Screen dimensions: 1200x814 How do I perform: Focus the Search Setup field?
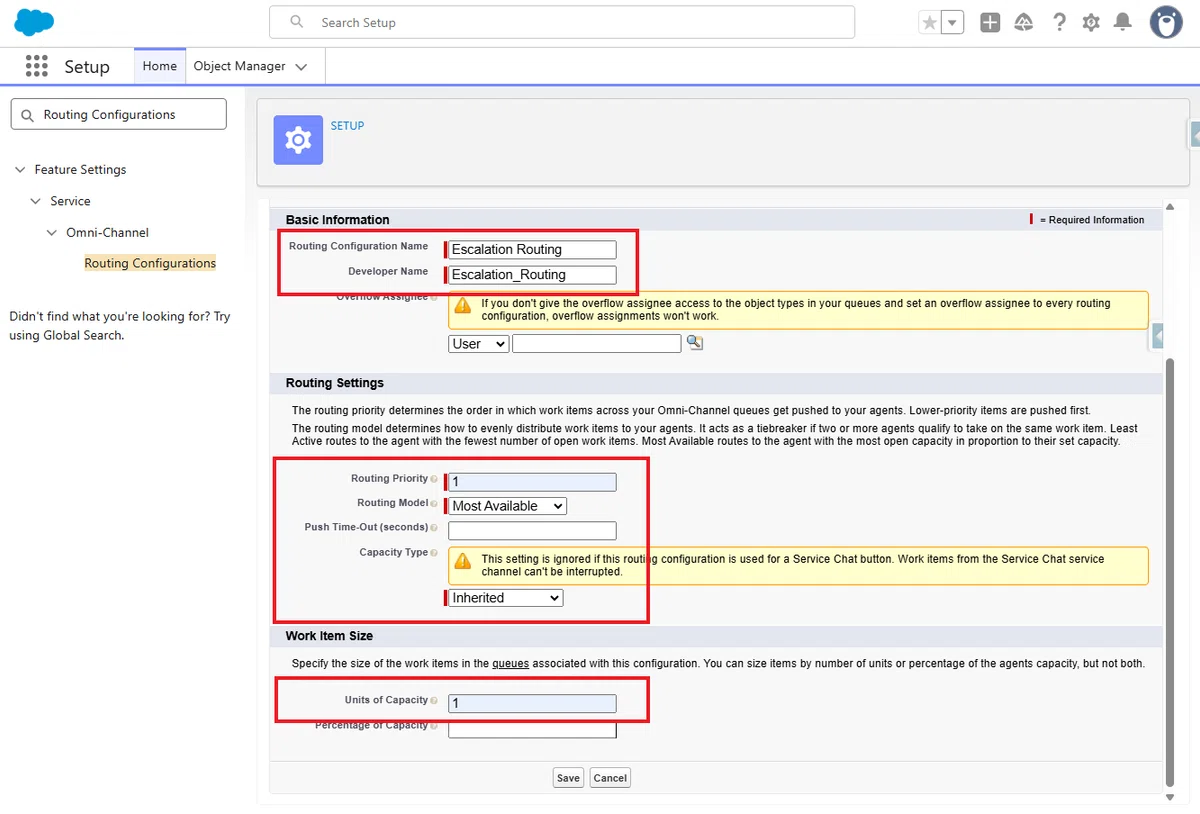coord(562,22)
